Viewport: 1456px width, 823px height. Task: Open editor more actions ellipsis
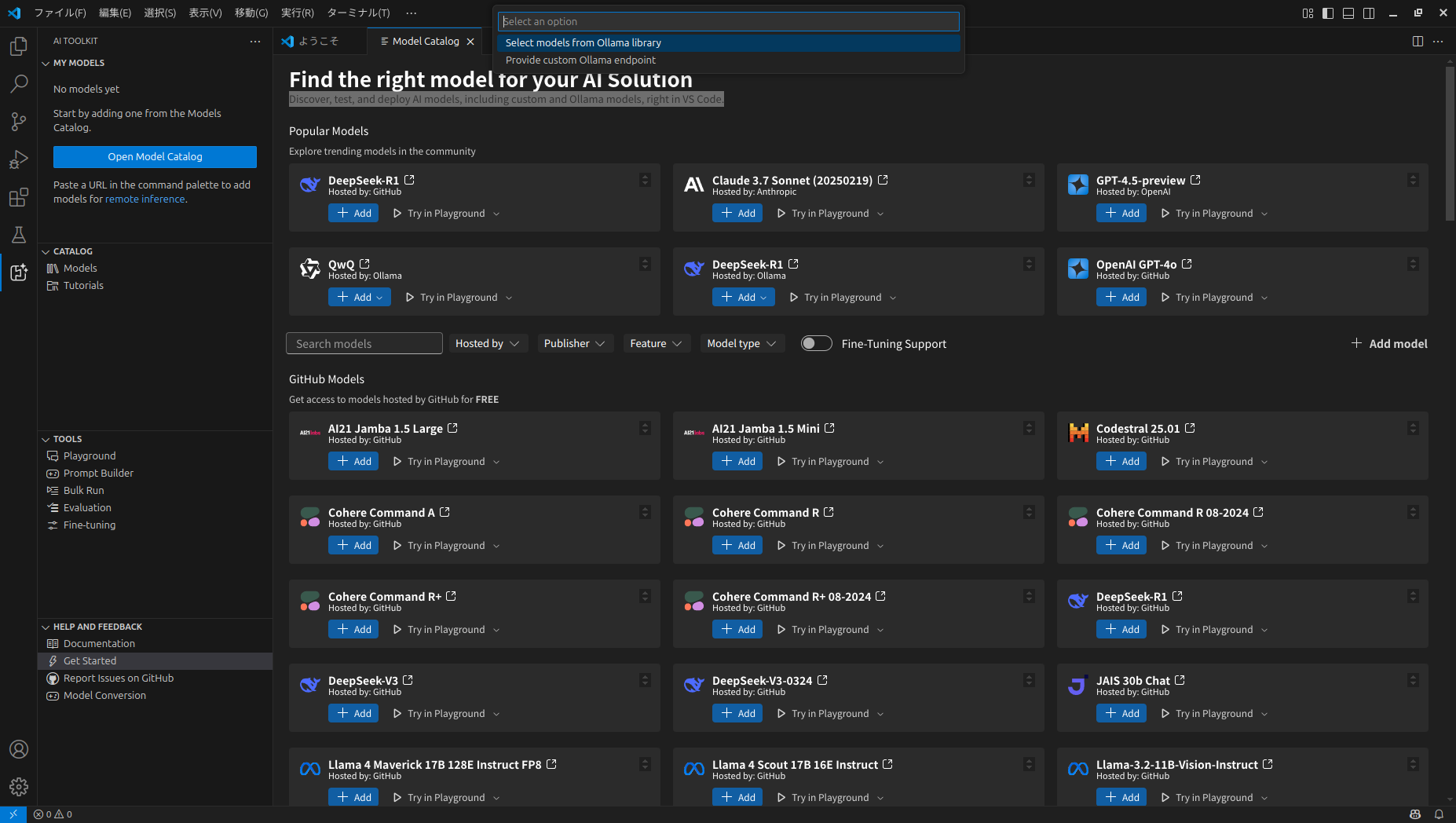[x=1438, y=41]
